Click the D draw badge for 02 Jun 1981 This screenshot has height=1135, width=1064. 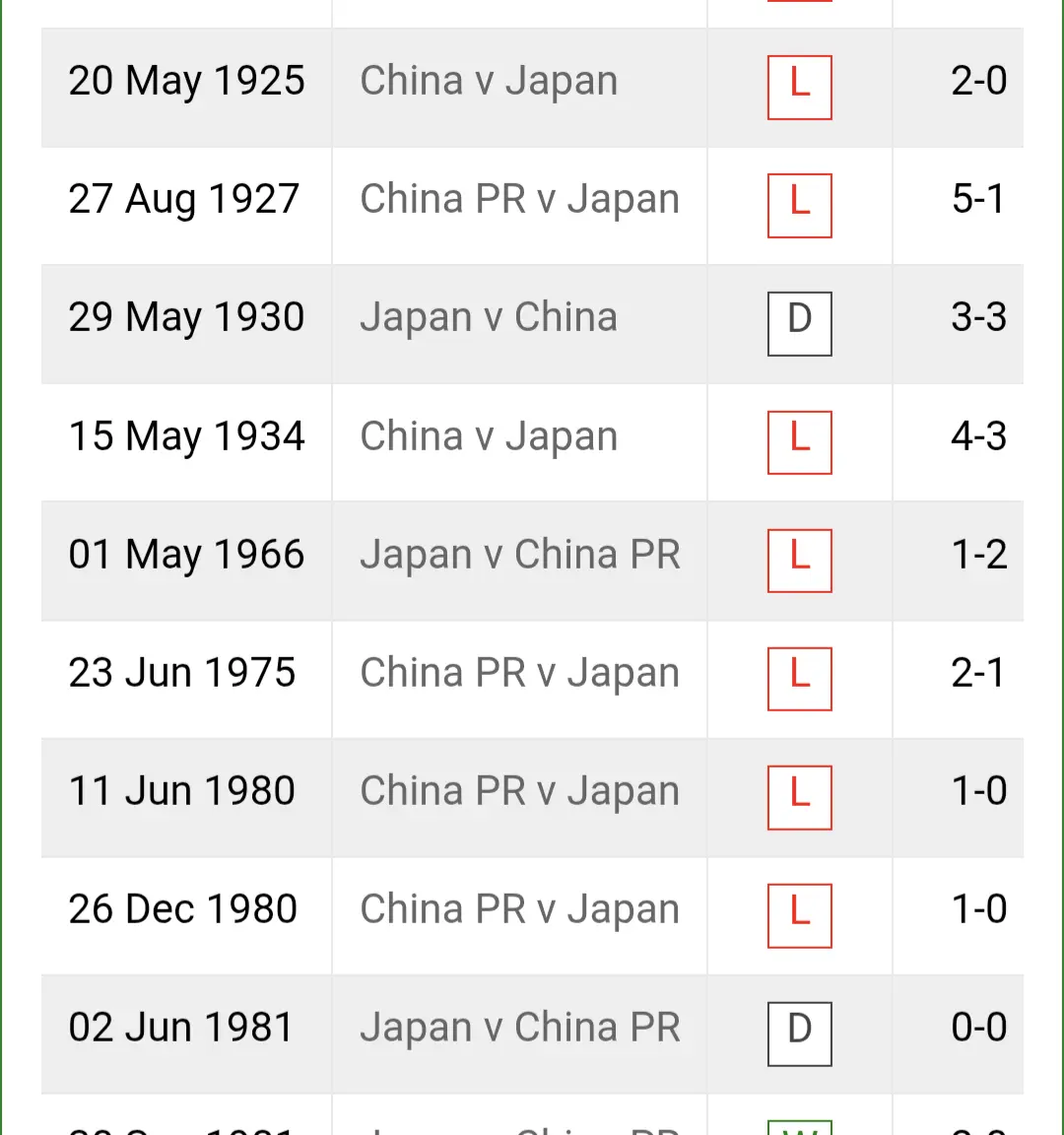pos(799,1034)
